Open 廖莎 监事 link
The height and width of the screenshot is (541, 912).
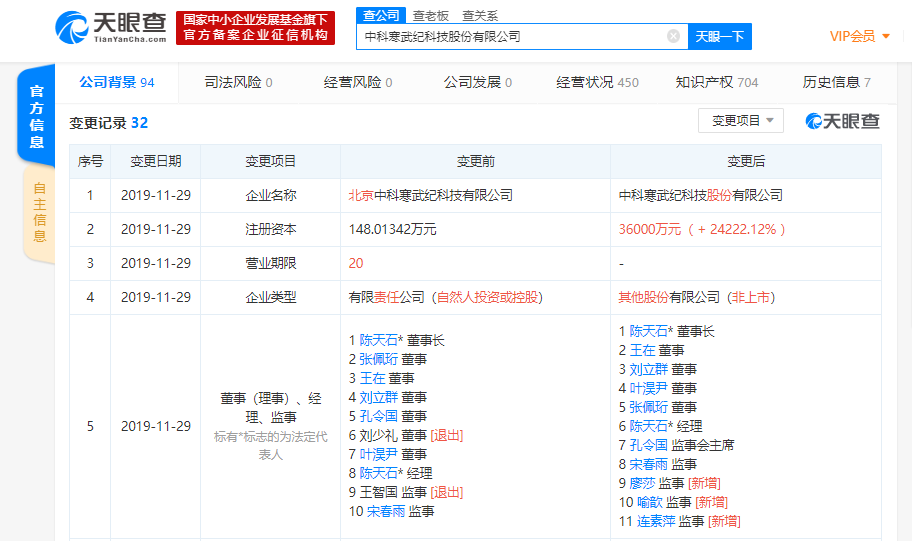[x=642, y=483]
